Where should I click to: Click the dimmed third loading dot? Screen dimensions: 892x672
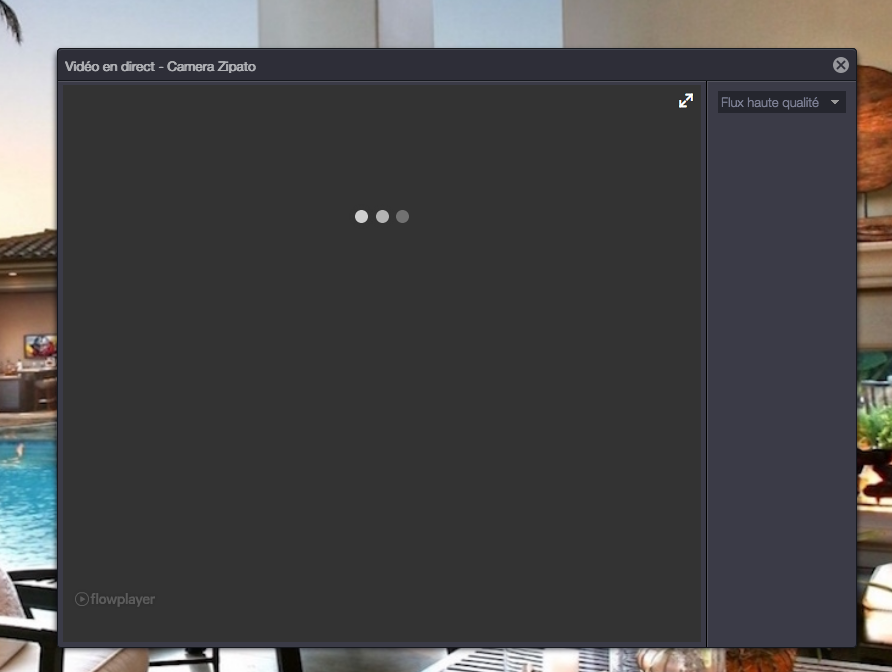pyautogui.click(x=402, y=216)
